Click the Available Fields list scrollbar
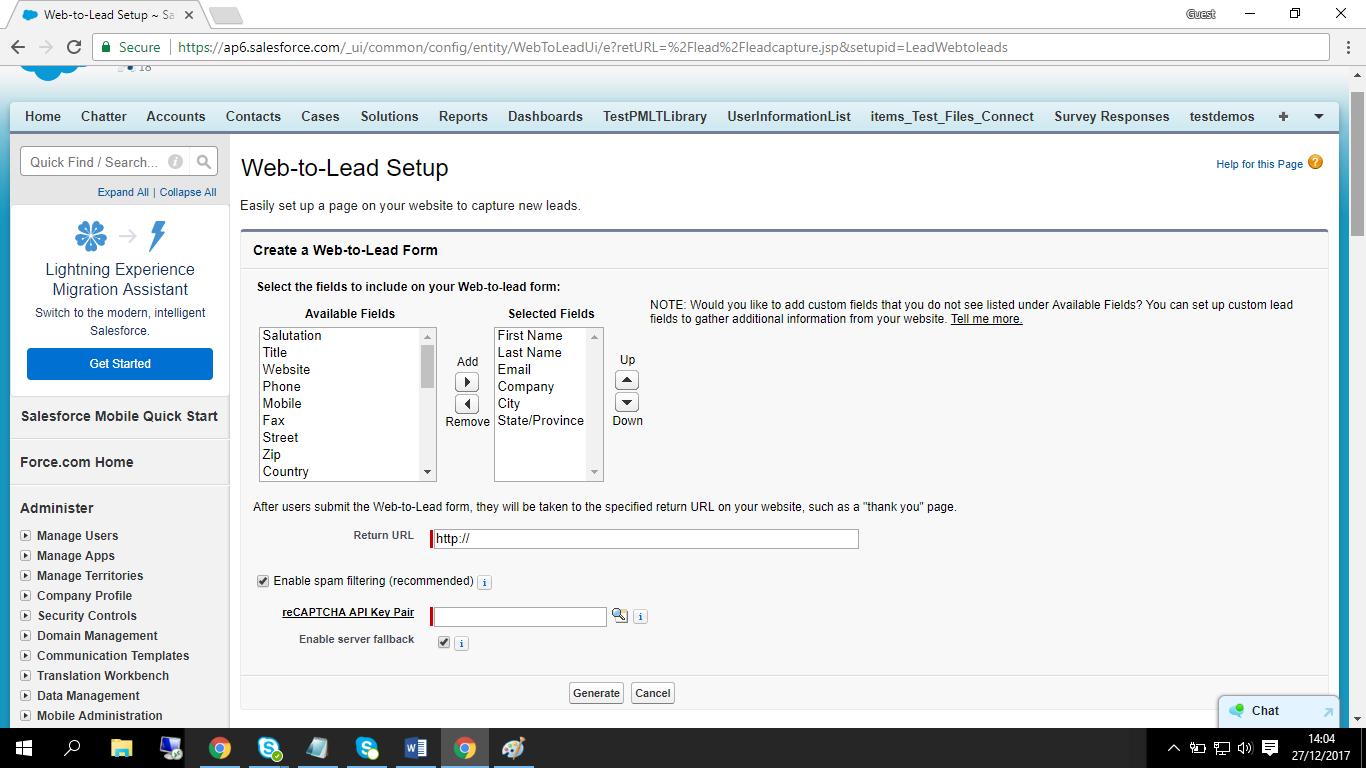1366x768 pixels. point(428,405)
